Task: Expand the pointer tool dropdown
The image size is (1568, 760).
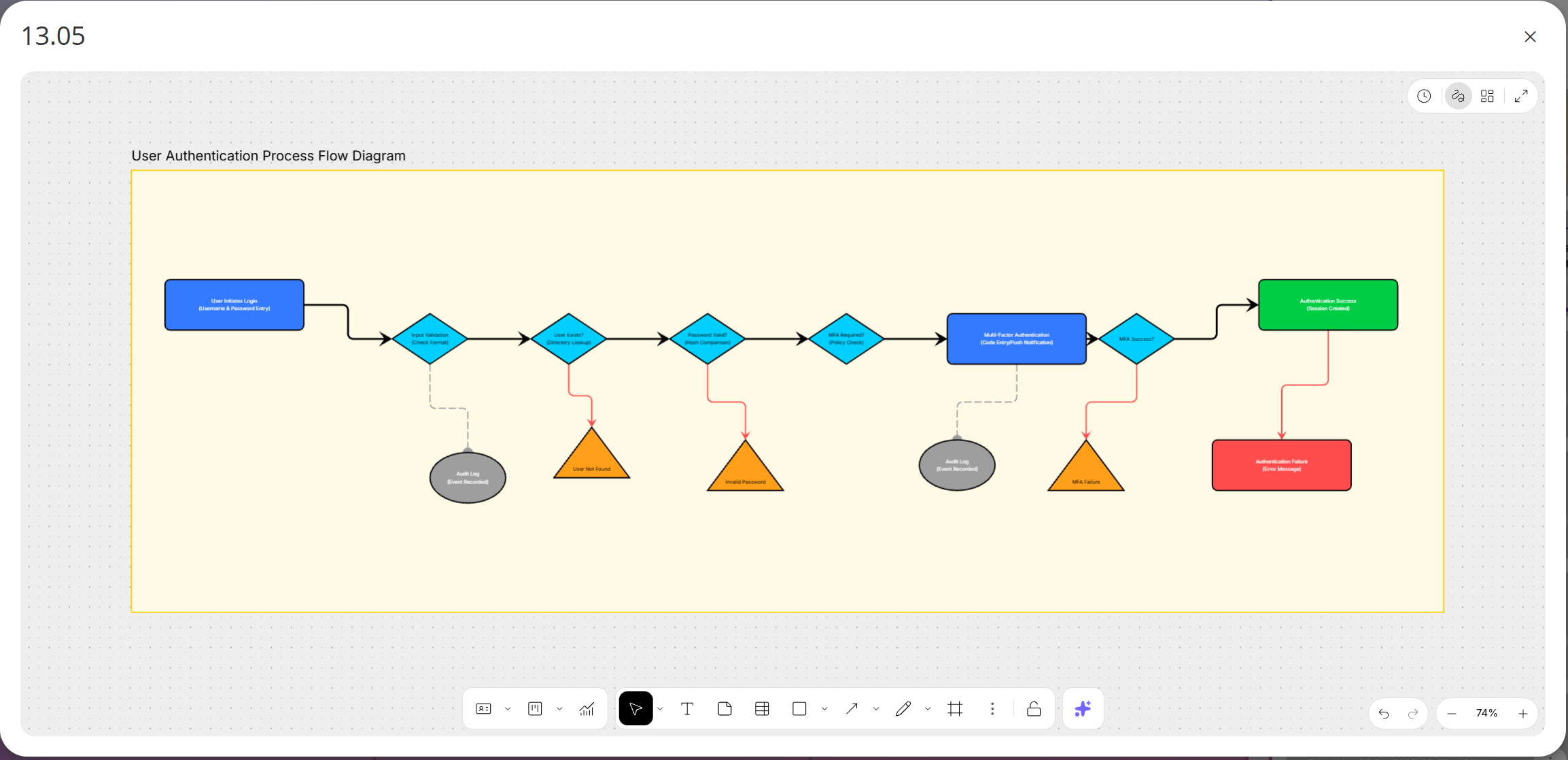Action: 660,709
